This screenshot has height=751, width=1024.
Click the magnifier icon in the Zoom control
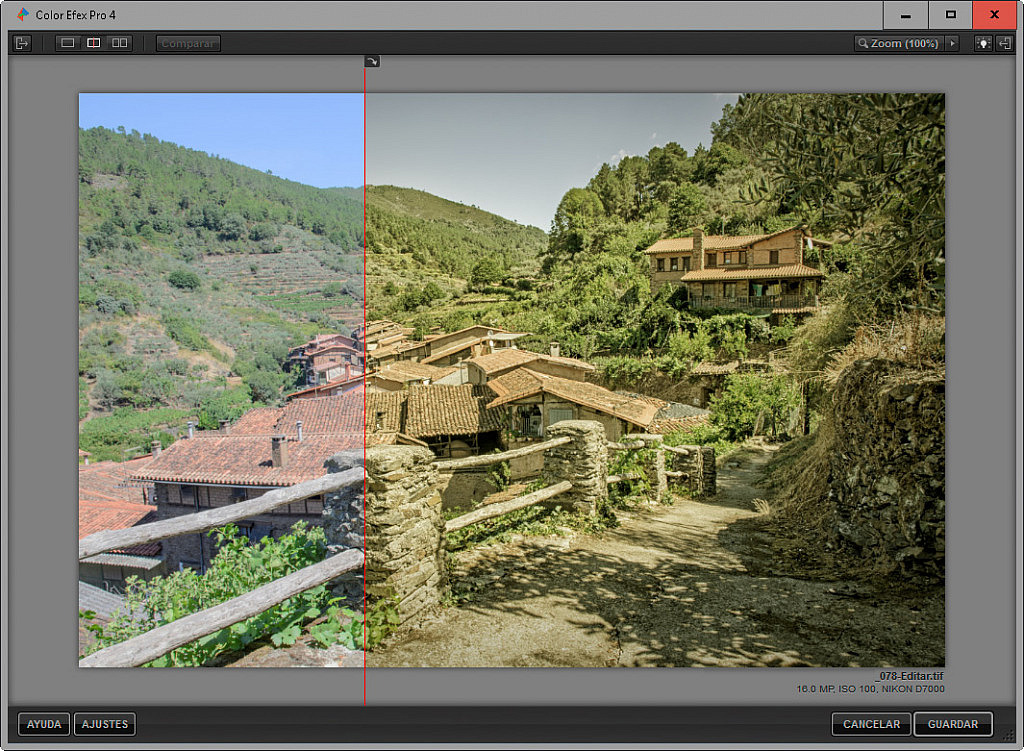point(862,43)
